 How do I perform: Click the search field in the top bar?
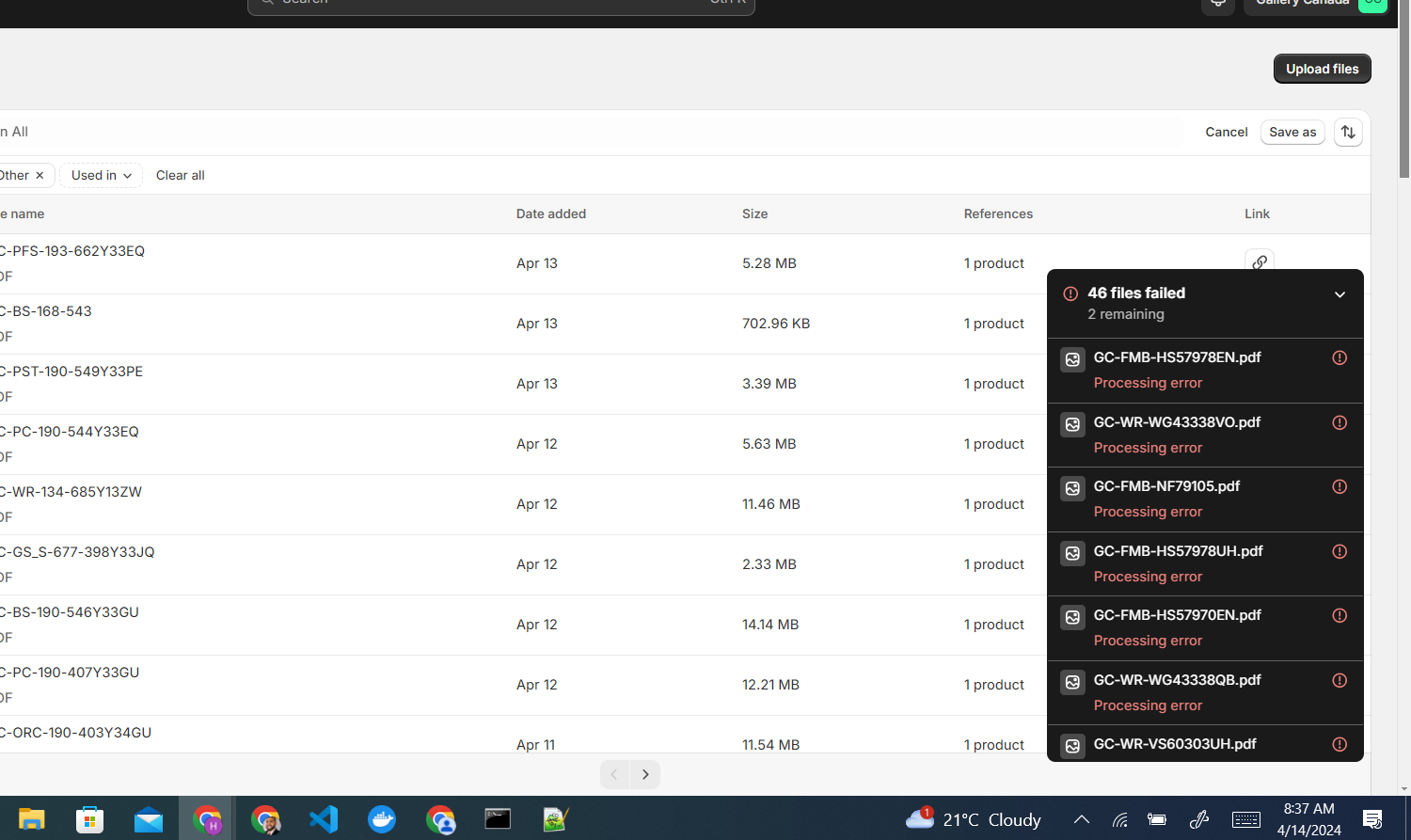pos(501,5)
